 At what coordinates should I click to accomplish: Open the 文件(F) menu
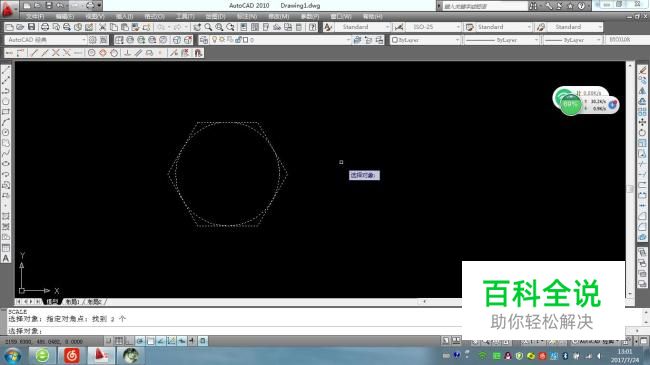point(35,16)
